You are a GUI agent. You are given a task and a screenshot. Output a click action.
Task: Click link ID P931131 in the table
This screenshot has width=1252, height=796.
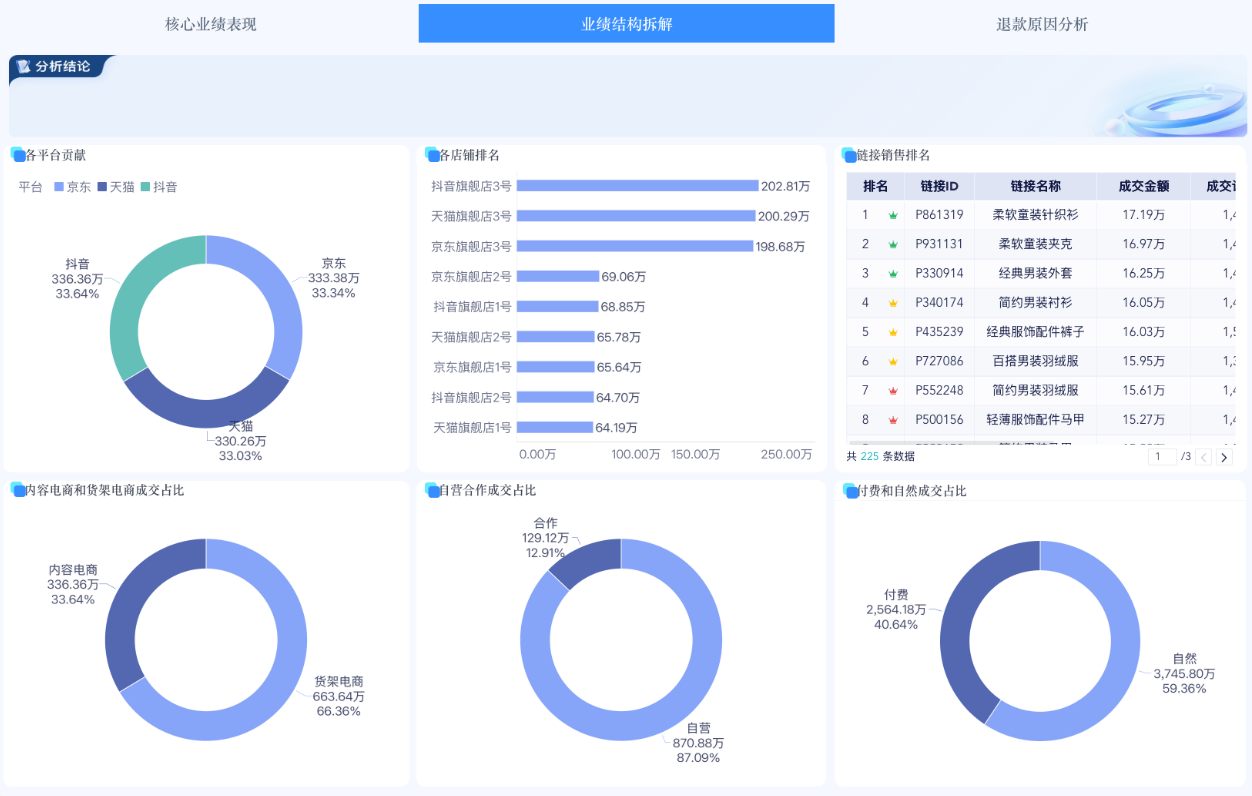939,244
